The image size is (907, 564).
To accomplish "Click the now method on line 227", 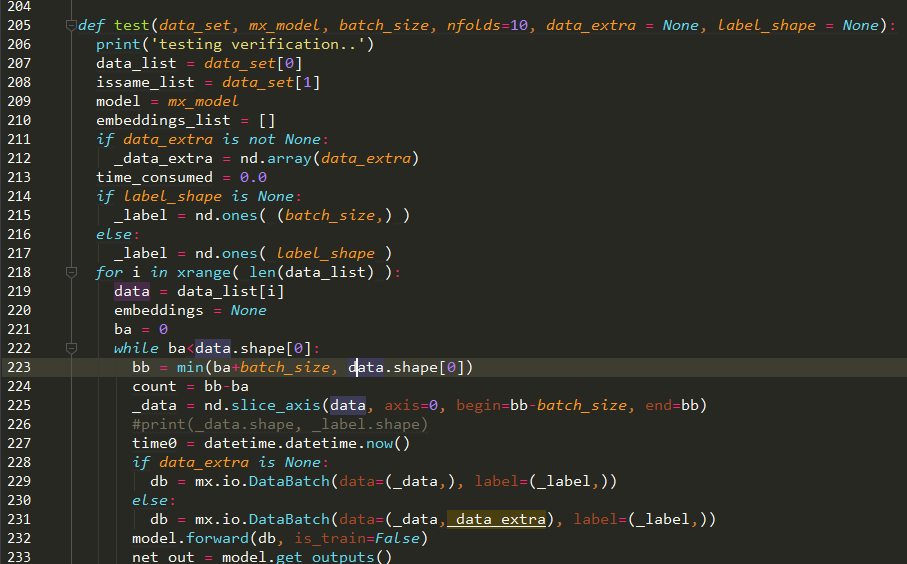I will pos(379,443).
